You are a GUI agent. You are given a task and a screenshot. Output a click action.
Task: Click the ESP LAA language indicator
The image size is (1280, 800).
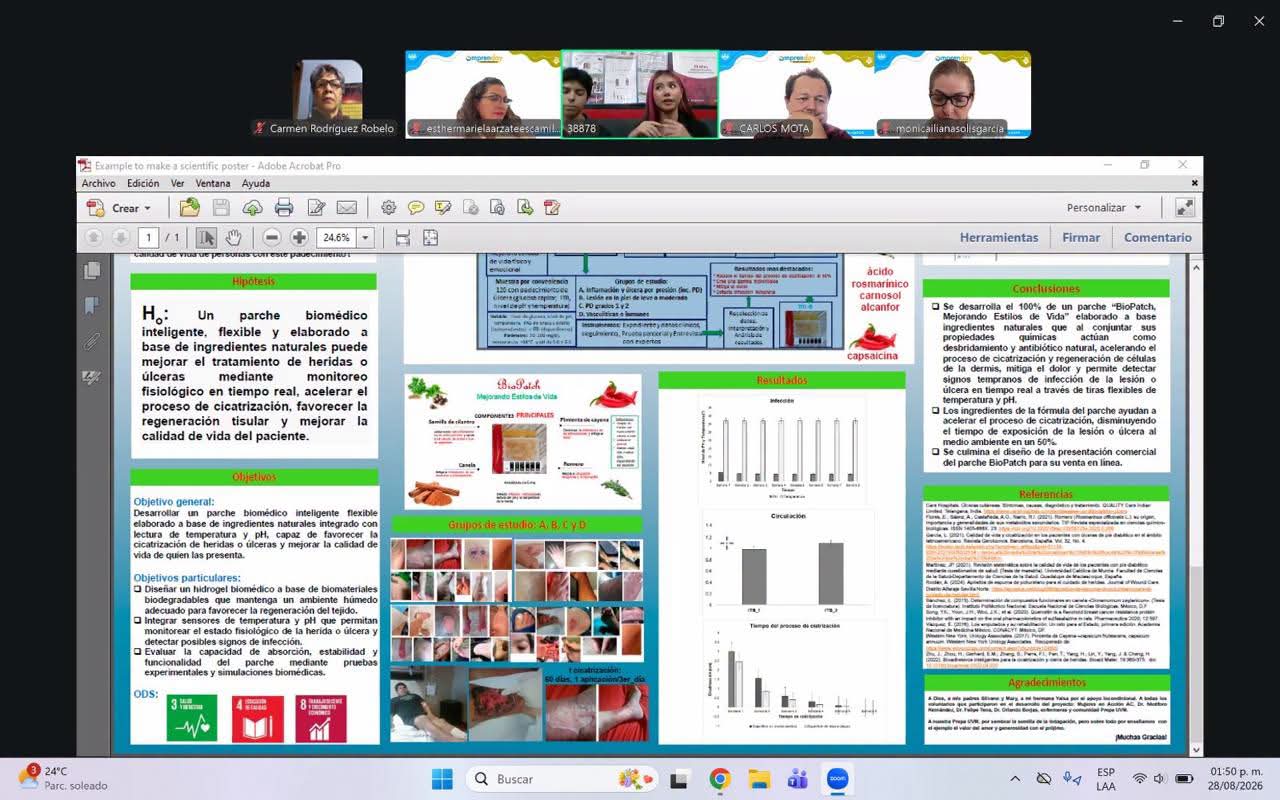coord(1106,779)
